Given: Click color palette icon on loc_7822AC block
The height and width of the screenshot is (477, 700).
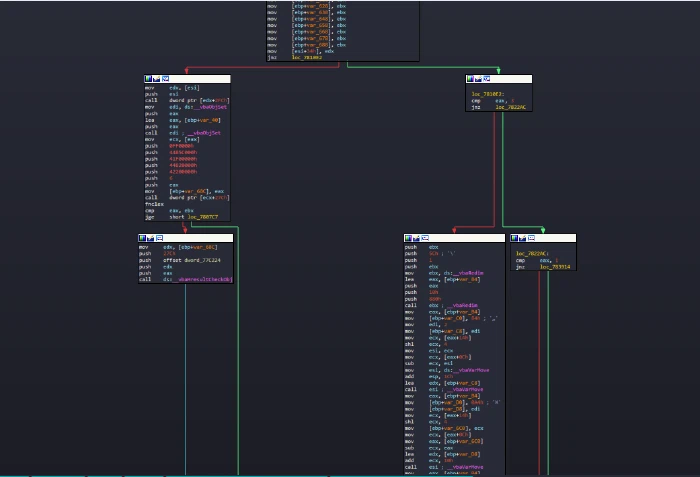Looking at the screenshot, I should pos(515,238).
